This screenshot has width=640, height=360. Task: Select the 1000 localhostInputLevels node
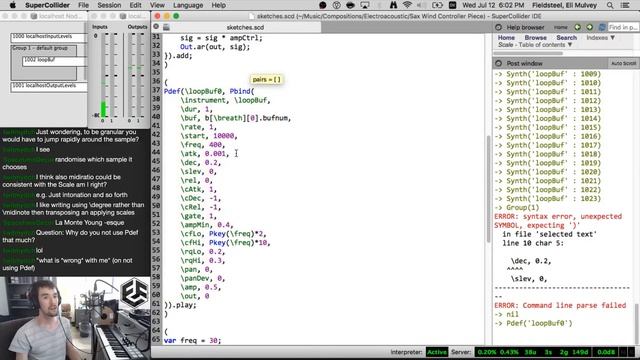(x=49, y=37)
